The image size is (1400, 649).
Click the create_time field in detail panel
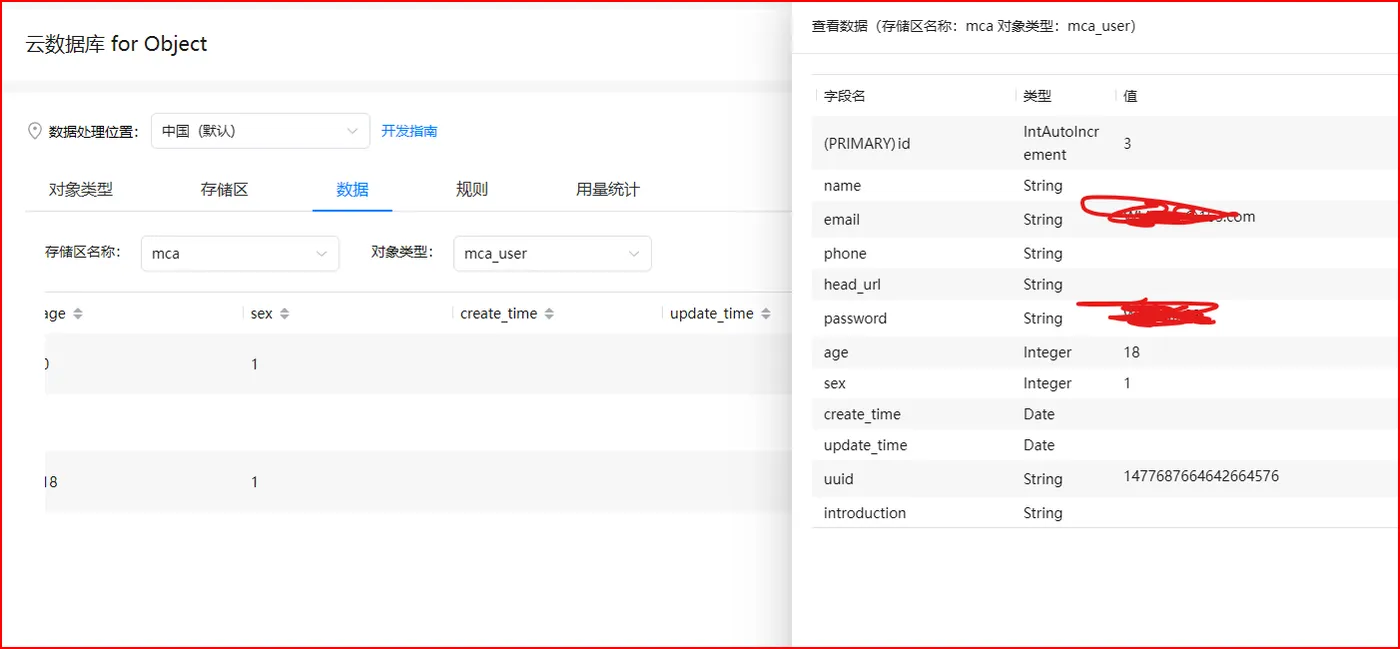[862, 415]
